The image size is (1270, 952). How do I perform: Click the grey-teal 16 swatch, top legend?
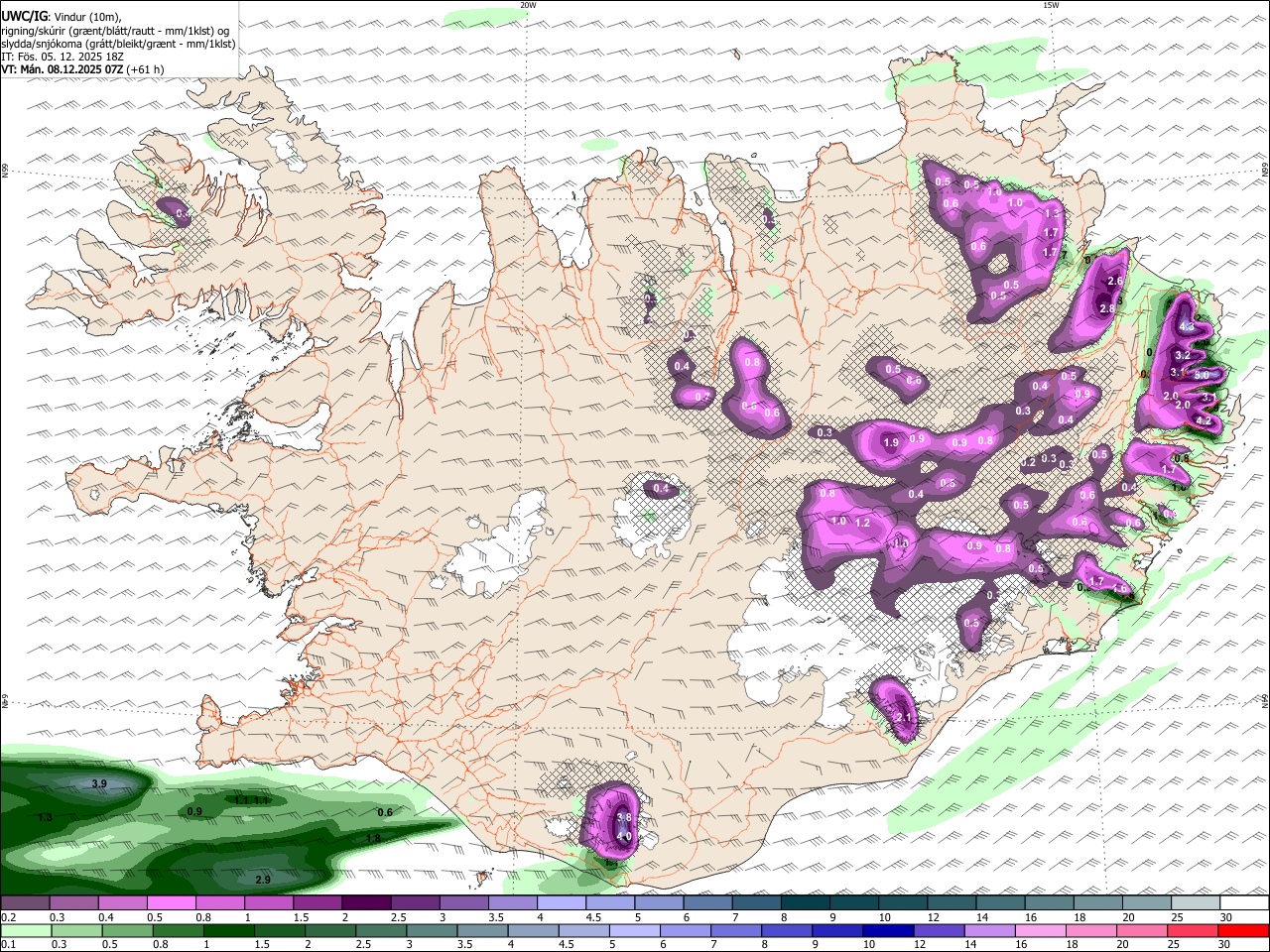click(x=1049, y=903)
